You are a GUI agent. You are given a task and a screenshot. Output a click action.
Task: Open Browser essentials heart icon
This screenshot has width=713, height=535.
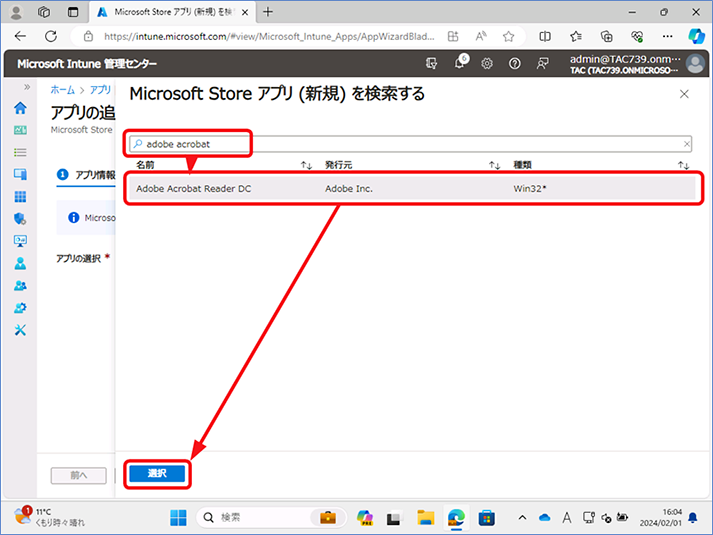click(x=637, y=36)
